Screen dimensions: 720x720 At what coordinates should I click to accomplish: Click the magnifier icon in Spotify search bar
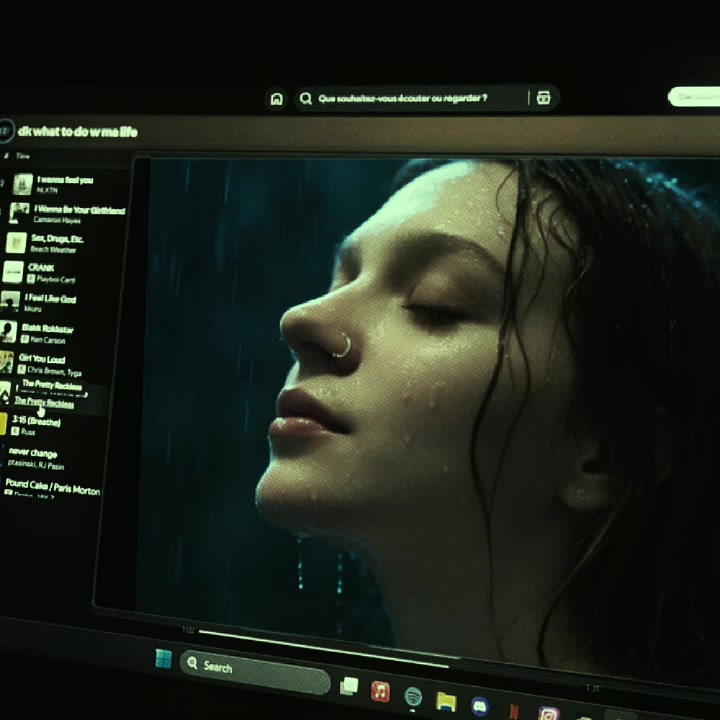(x=305, y=98)
